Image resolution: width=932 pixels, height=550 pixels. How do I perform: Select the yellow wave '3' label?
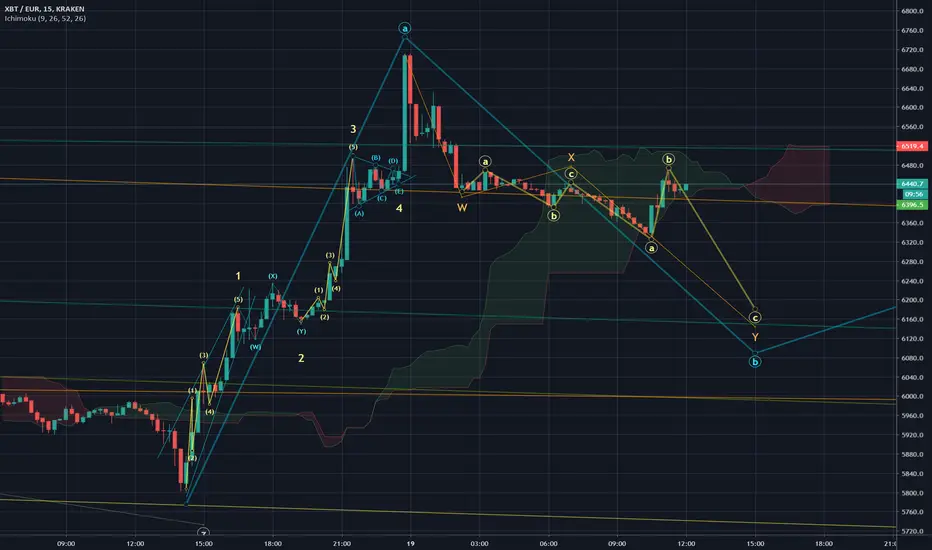coord(353,129)
